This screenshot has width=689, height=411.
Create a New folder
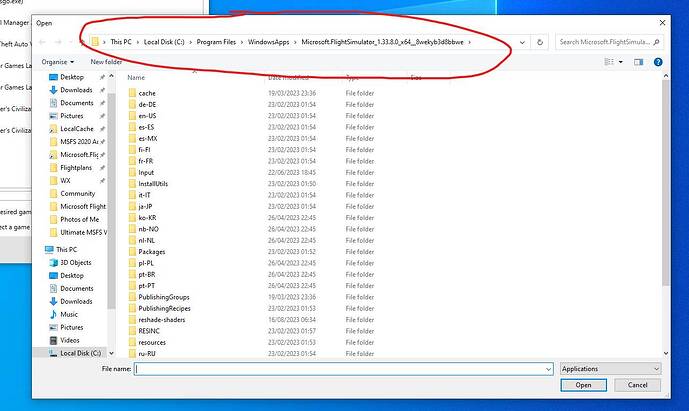click(106, 62)
